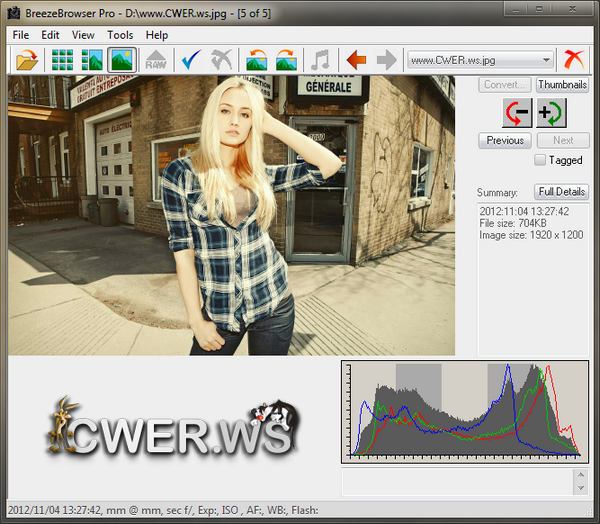
Task: Open the File menu
Action: click(x=21, y=35)
